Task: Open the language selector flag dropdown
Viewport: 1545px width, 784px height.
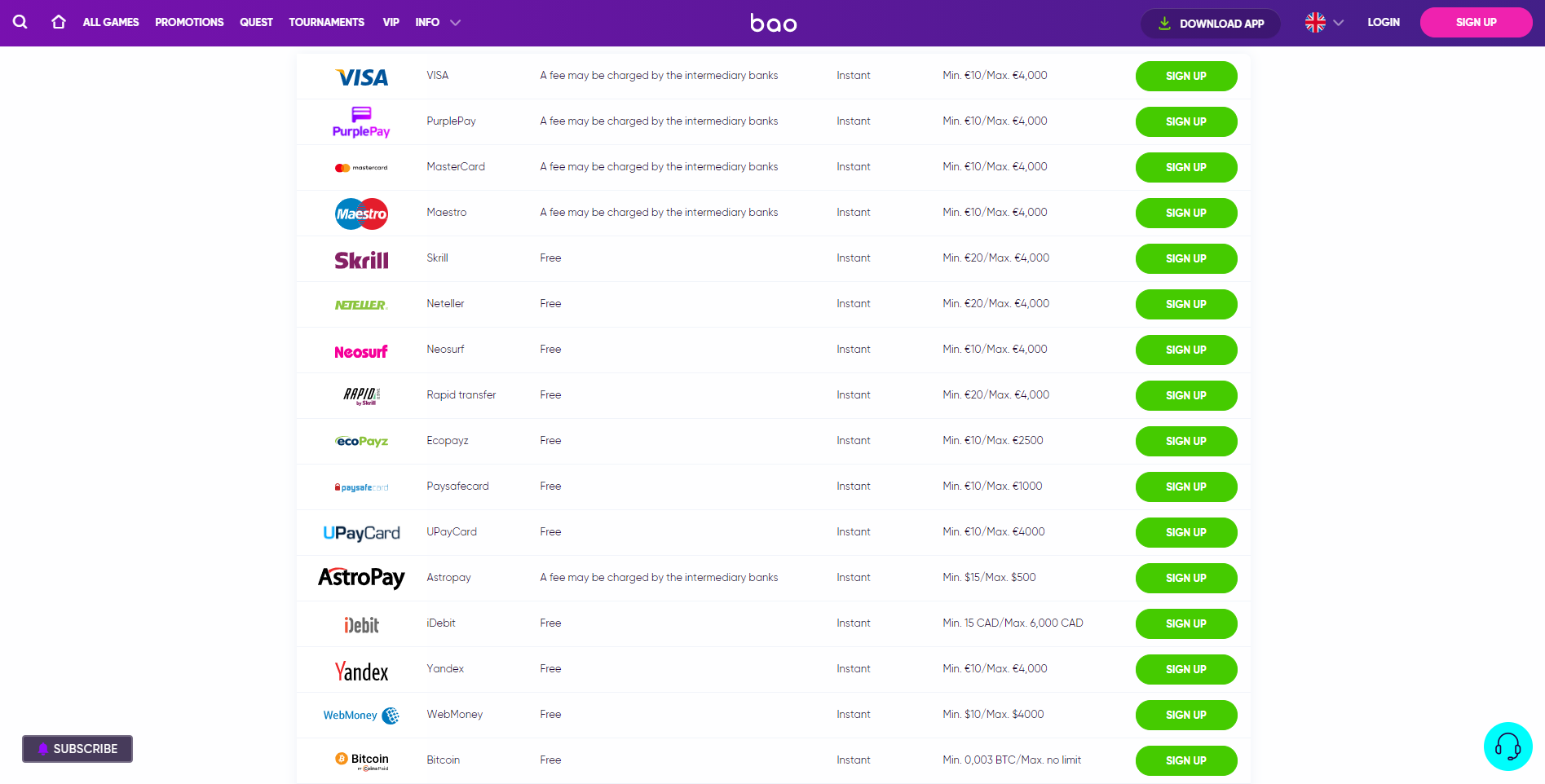Action: 1324,23
